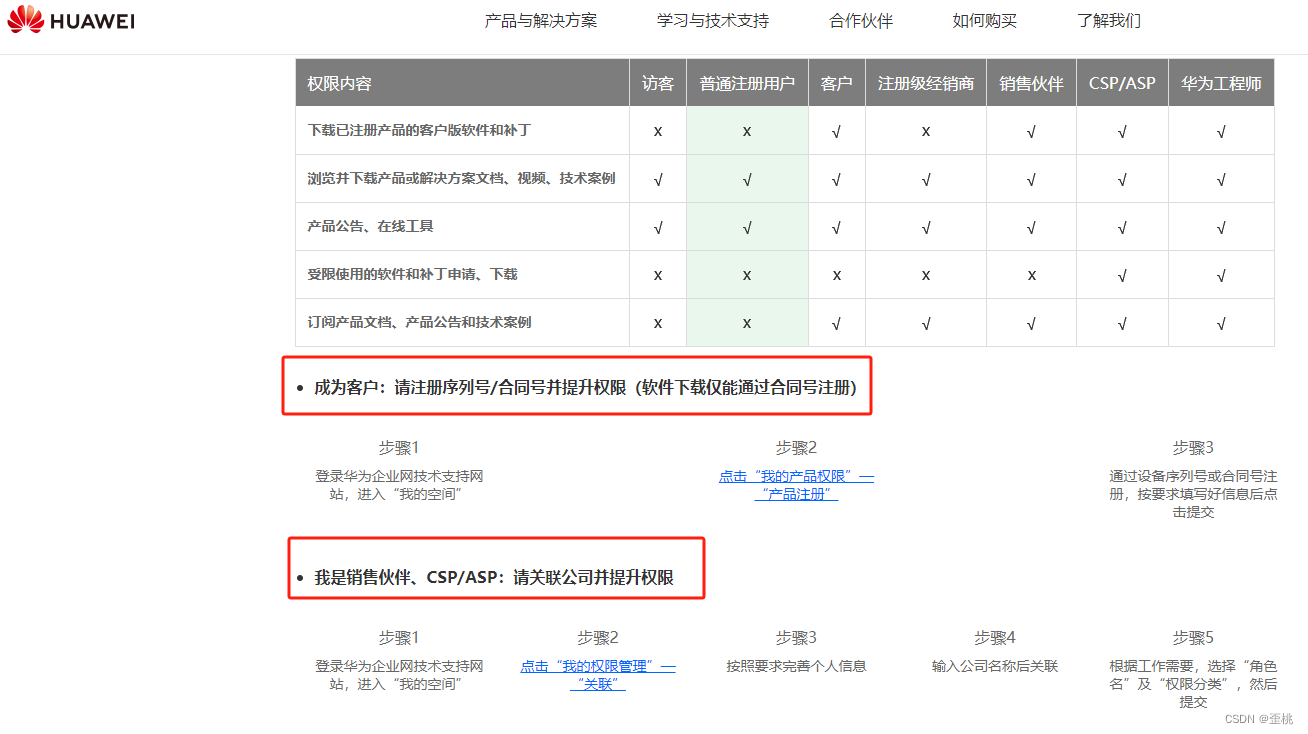The height and width of the screenshot is (734, 1308).
Task: Click 普通注册用户 cell in 产品公告 row
Action: tap(747, 227)
